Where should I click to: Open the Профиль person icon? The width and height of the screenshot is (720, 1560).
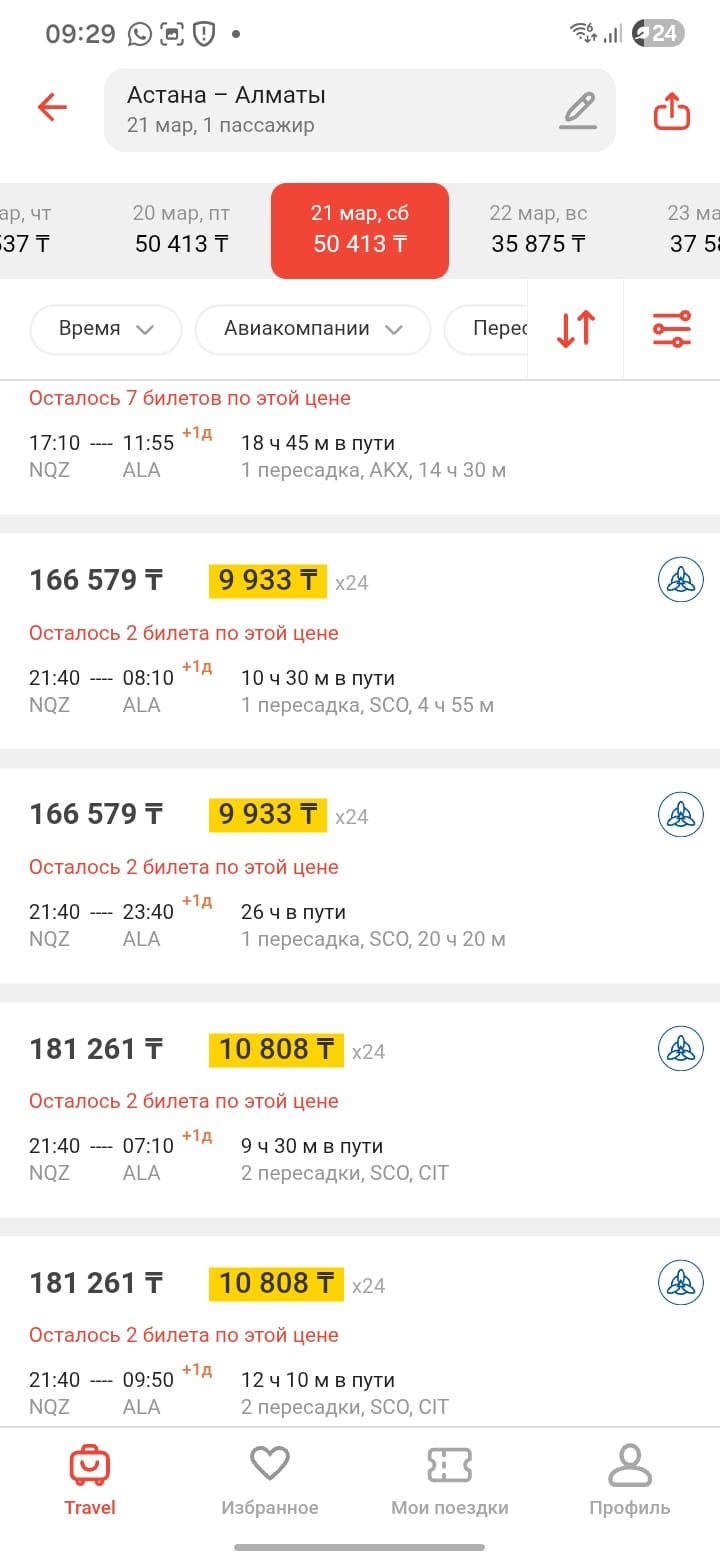[x=629, y=1465]
